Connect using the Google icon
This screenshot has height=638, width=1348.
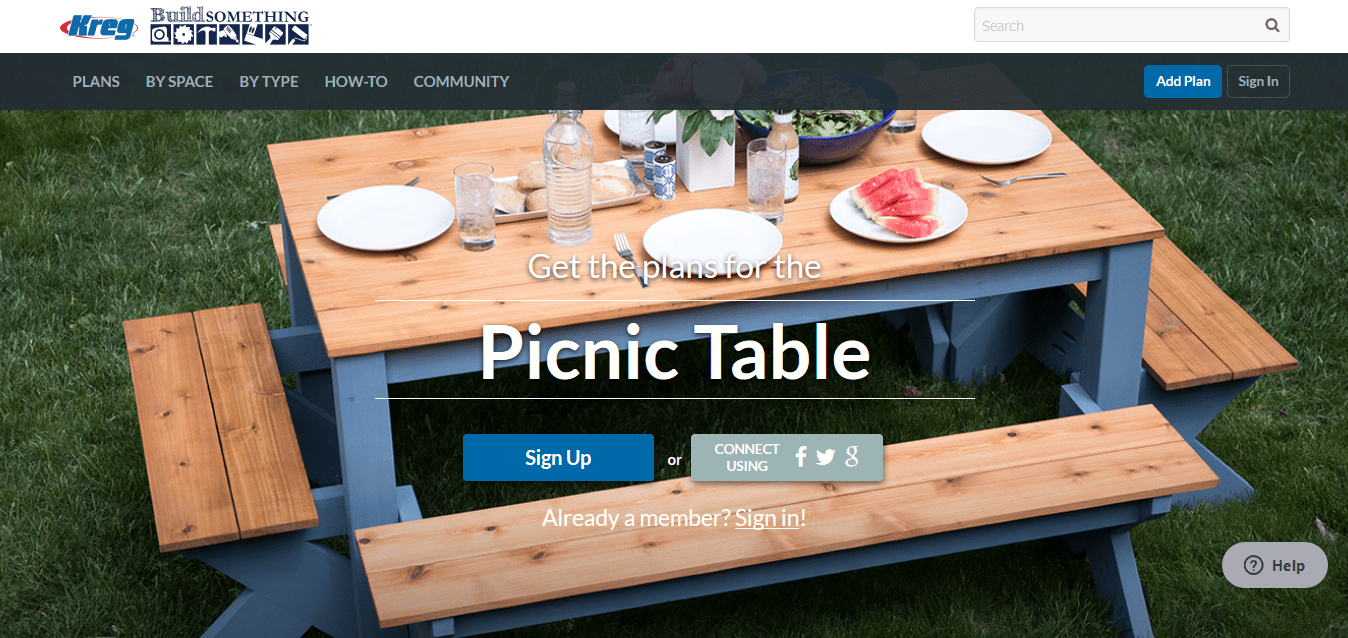coord(852,457)
